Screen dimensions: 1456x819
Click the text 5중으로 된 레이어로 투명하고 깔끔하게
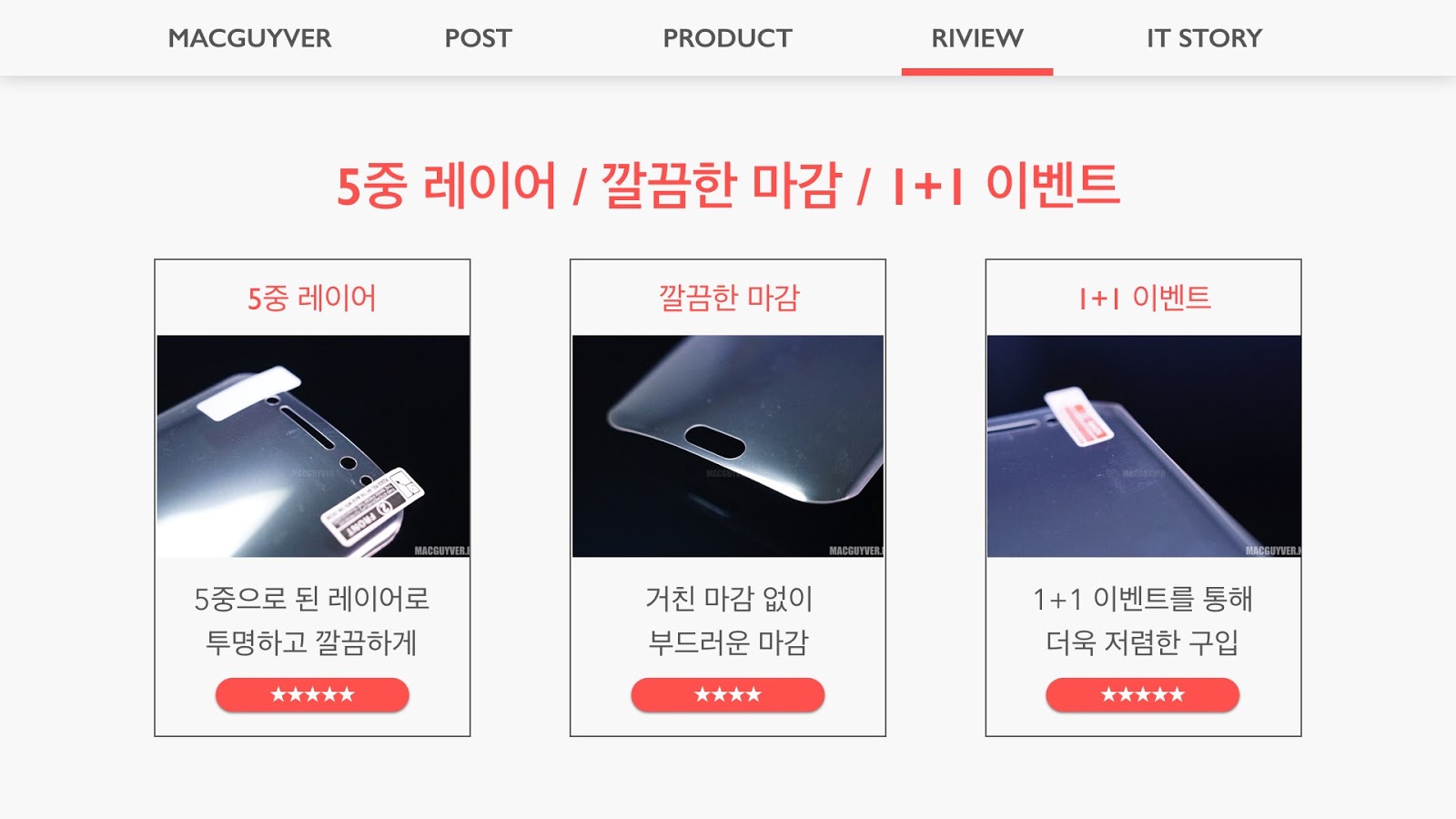point(312,621)
